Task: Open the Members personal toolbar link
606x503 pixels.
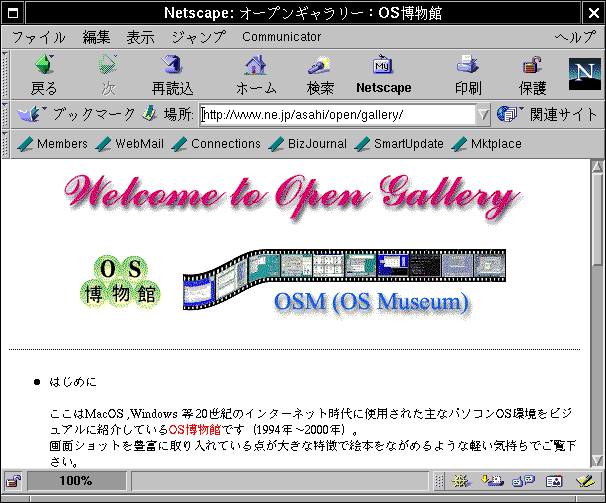Action: [53, 144]
